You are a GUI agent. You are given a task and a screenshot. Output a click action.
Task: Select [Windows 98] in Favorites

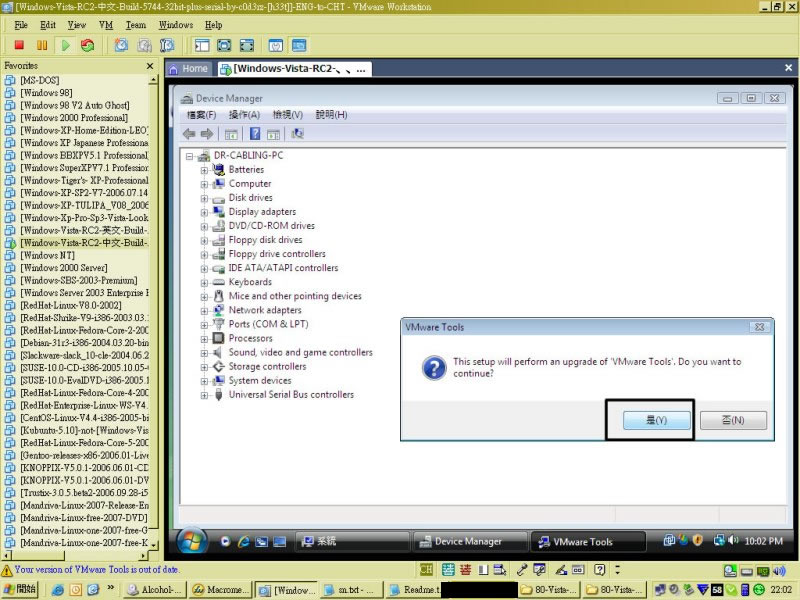[x=46, y=93]
